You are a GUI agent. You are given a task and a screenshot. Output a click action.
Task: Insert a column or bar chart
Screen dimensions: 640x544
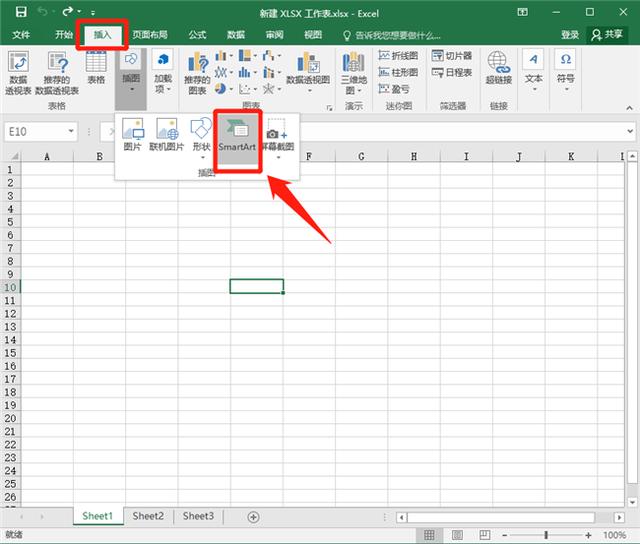click(x=224, y=55)
